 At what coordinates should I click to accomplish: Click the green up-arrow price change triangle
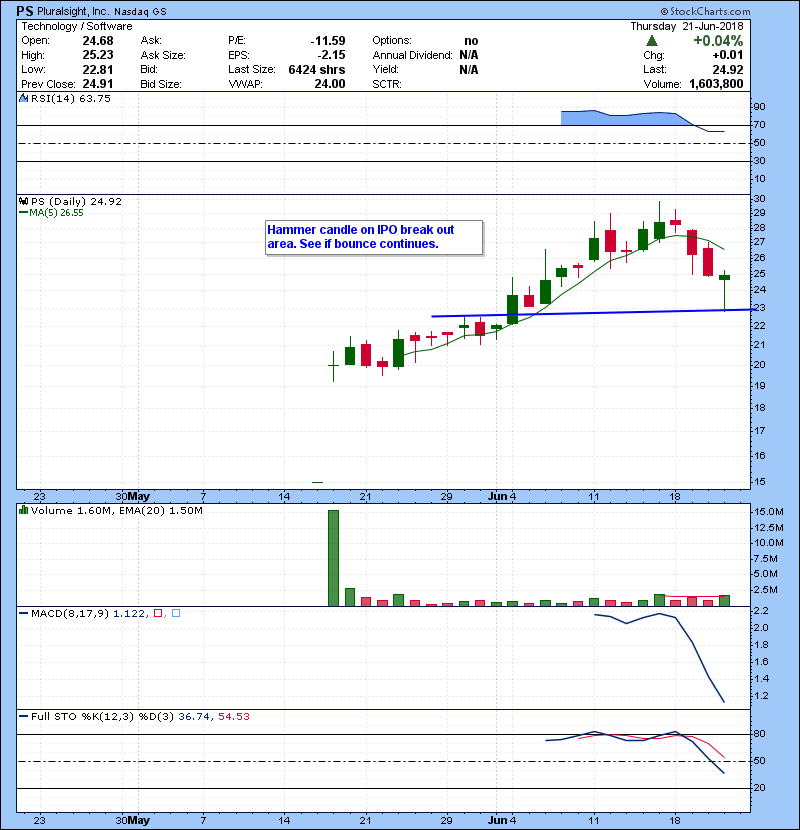point(652,41)
